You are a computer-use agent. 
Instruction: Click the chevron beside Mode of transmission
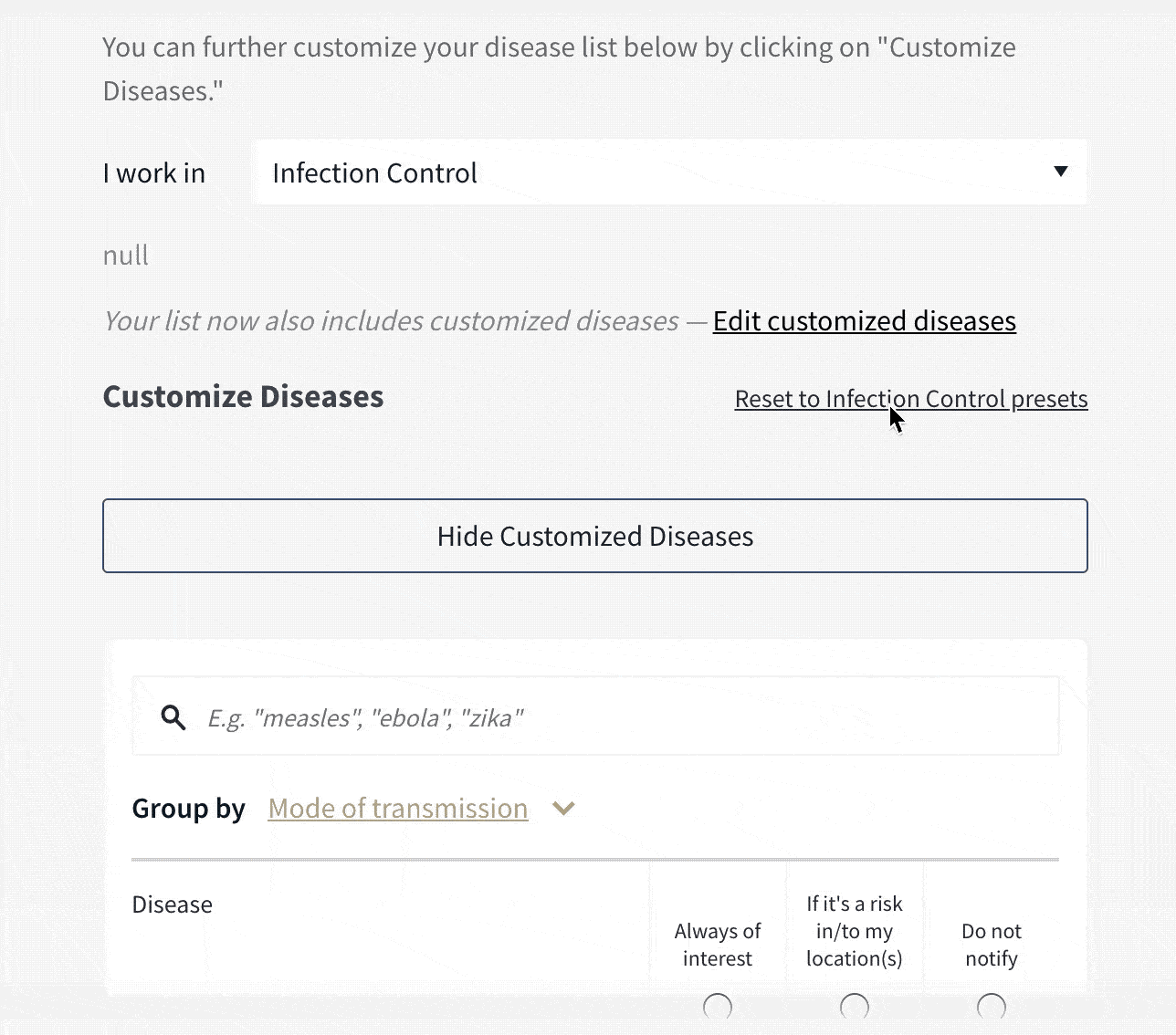tap(563, 809)
